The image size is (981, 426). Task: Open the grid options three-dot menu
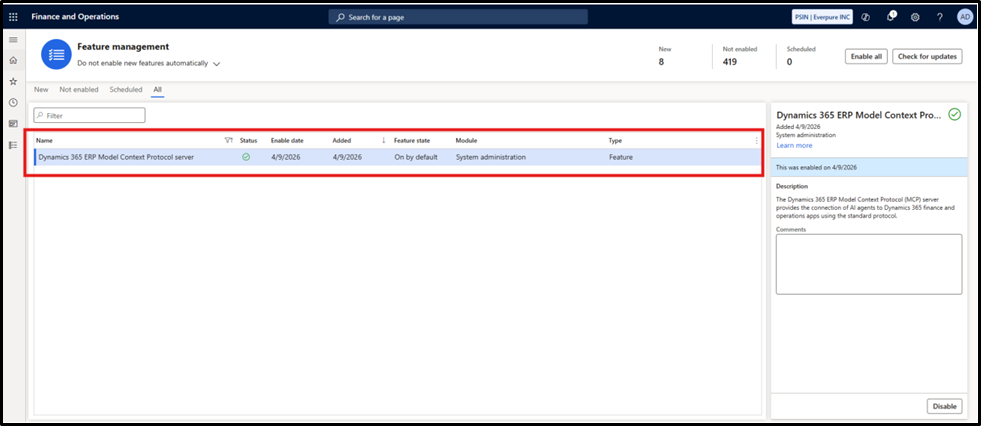(x=757, y=141)
